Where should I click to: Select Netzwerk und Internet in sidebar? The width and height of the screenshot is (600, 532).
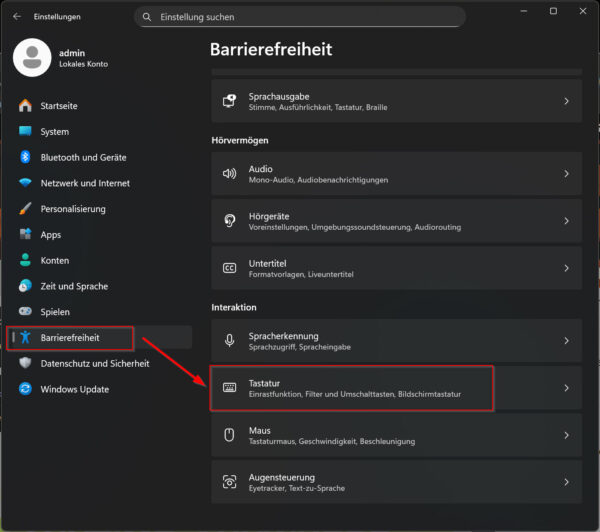[84, 183]
